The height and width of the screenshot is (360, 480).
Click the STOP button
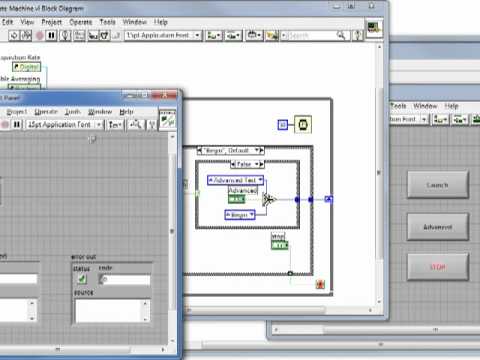[x=438, y=267]
